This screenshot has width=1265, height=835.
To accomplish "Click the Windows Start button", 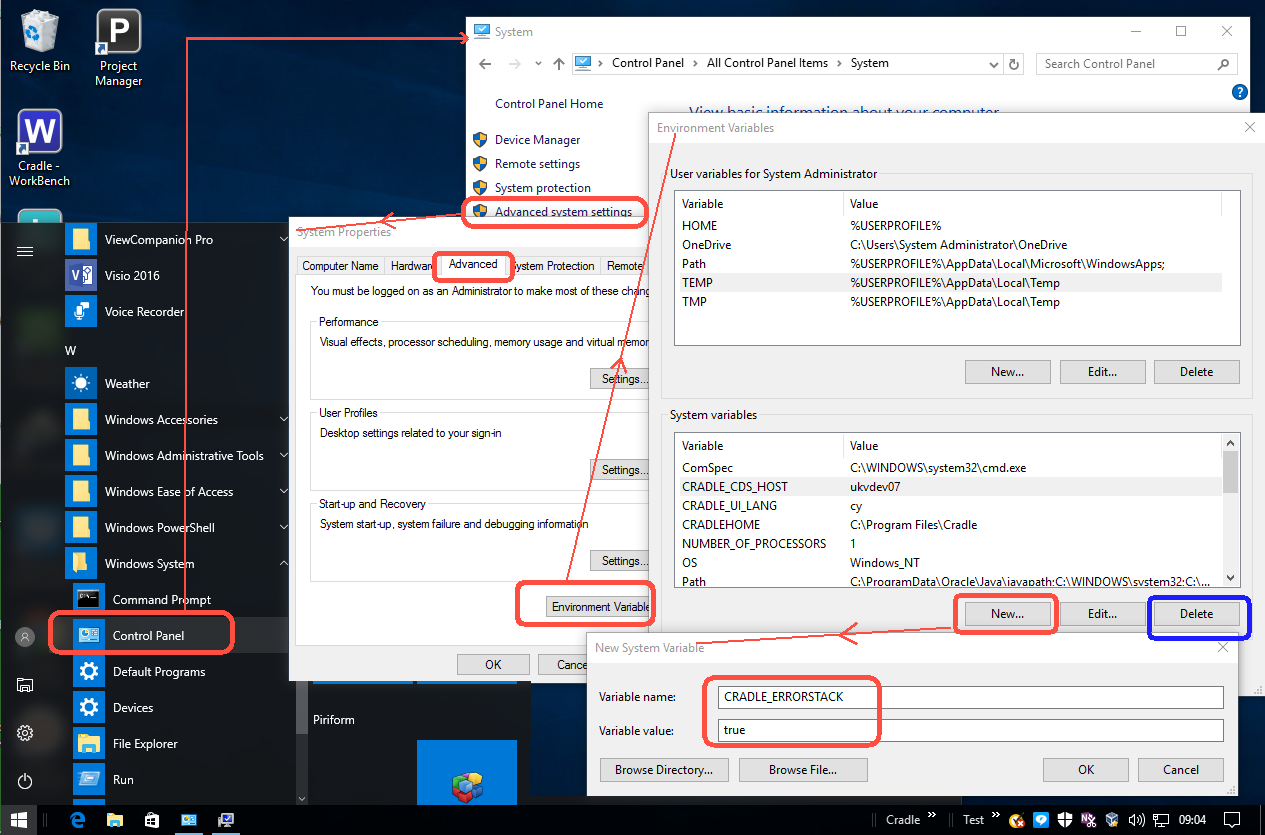I will pos(19,820).
